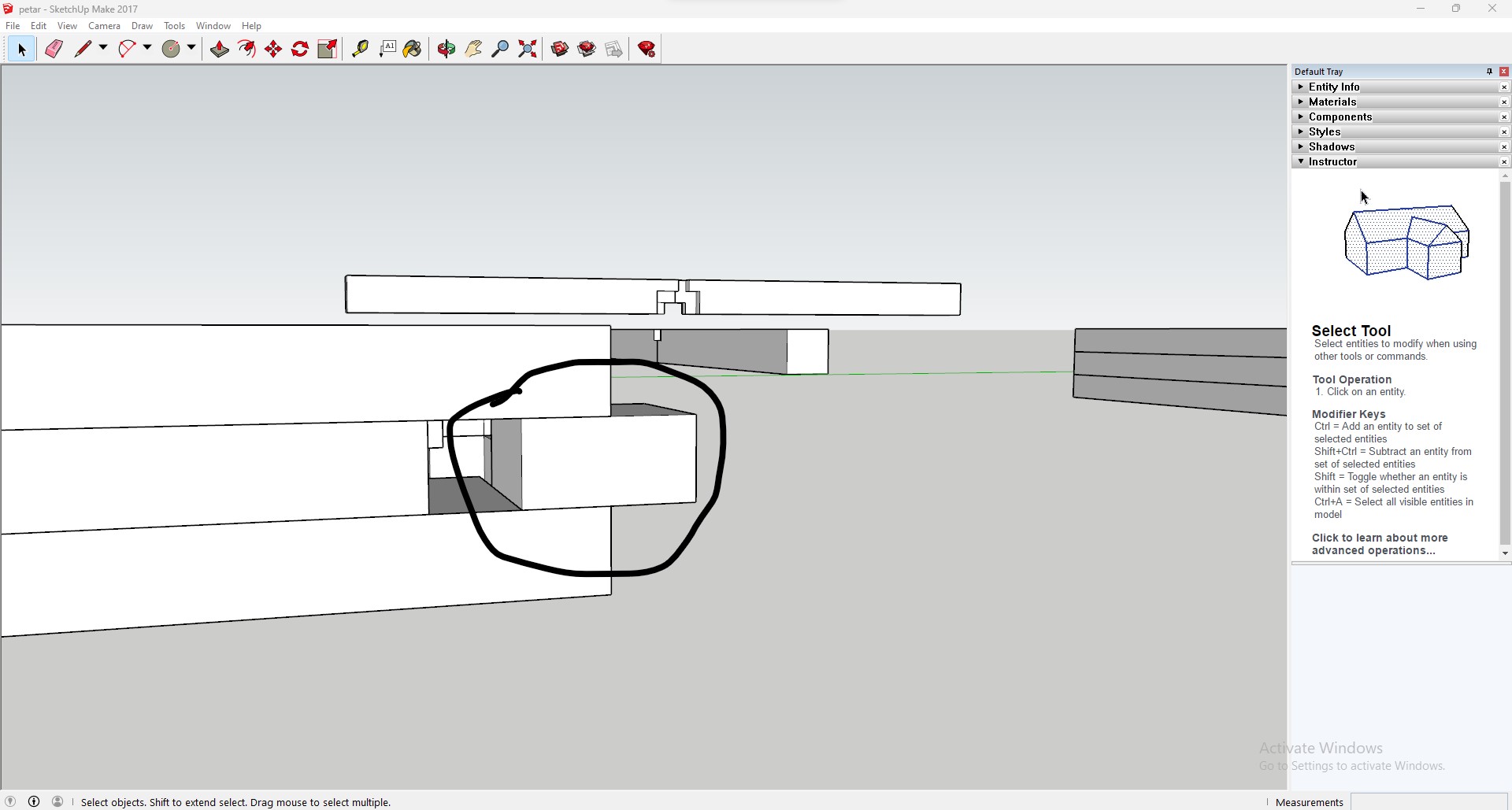1512x810 pixels.
Task: Select the Eraser tool
Action: pyautogui.click(x=54, y=49)
